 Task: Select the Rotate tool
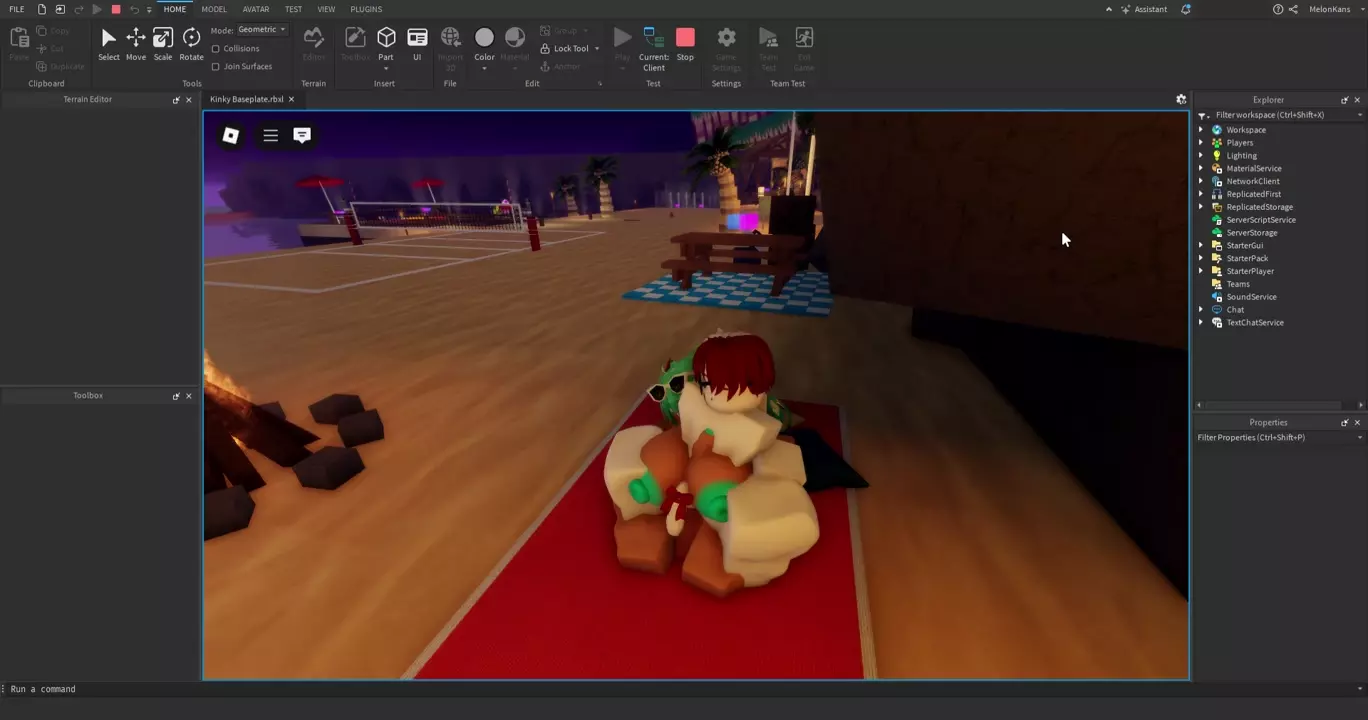coord(191,44)
